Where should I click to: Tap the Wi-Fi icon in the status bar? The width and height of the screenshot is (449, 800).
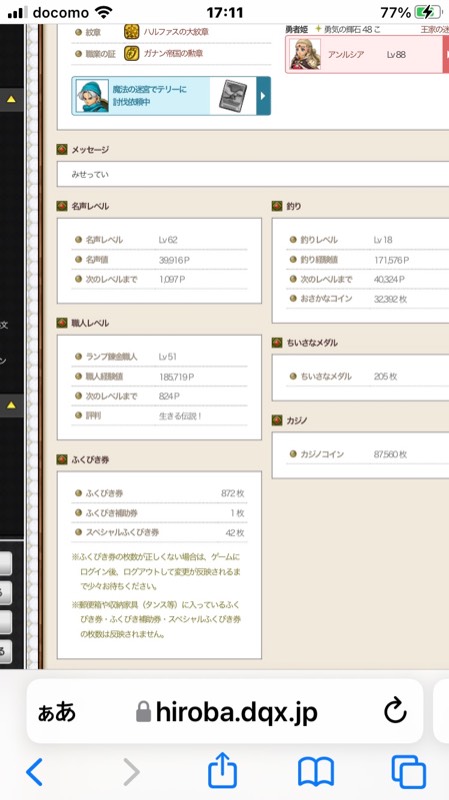(104, 12)
